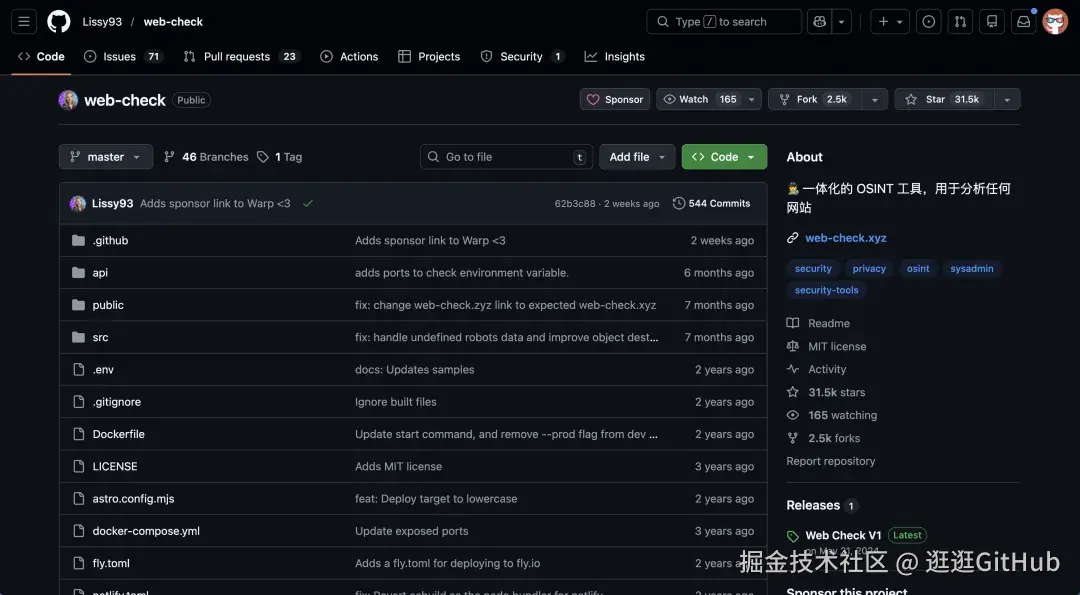The width and height of the screenshot is (1080, 595).
Task: Click the osint topic tag
Action: (917, 269)
